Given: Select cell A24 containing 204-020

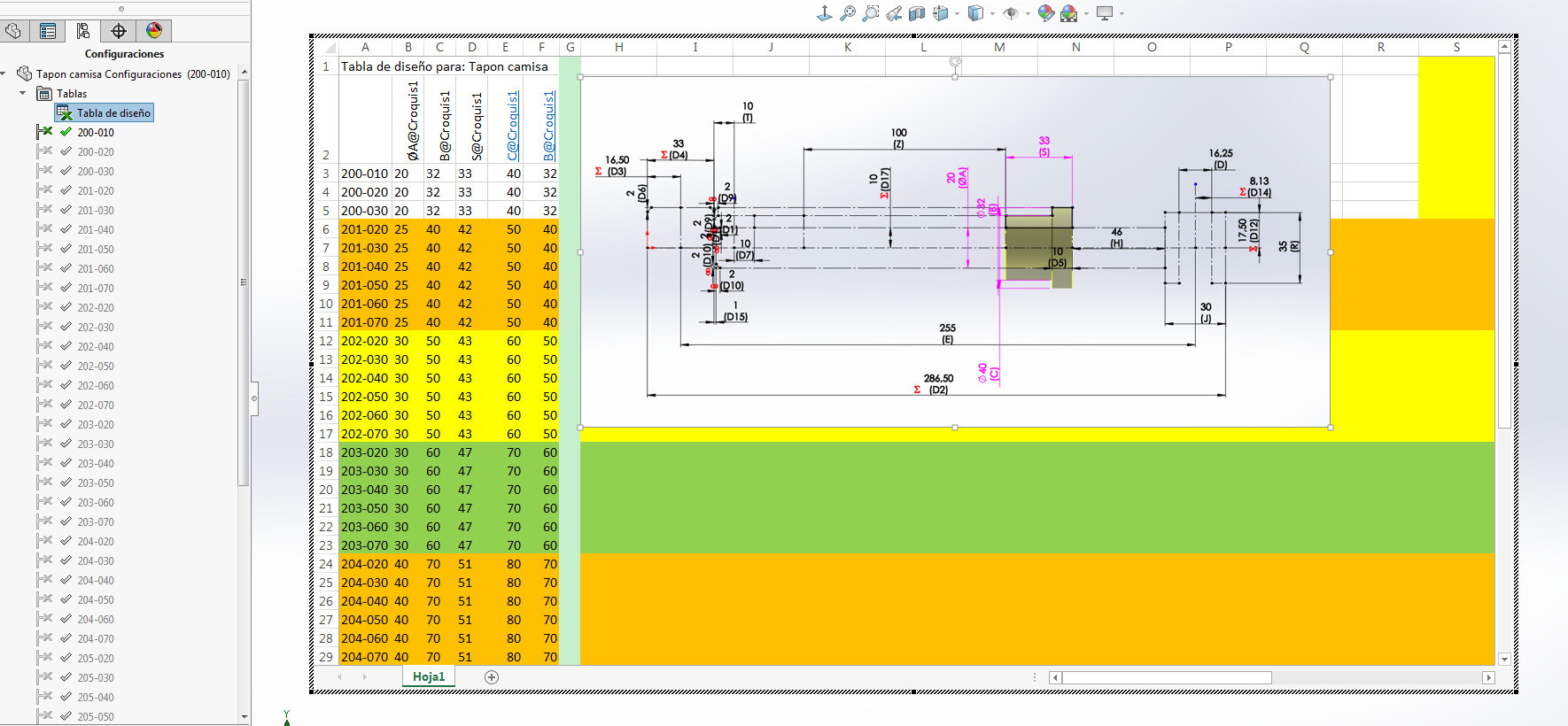Looking at the screenshot, I should point(365,564).
